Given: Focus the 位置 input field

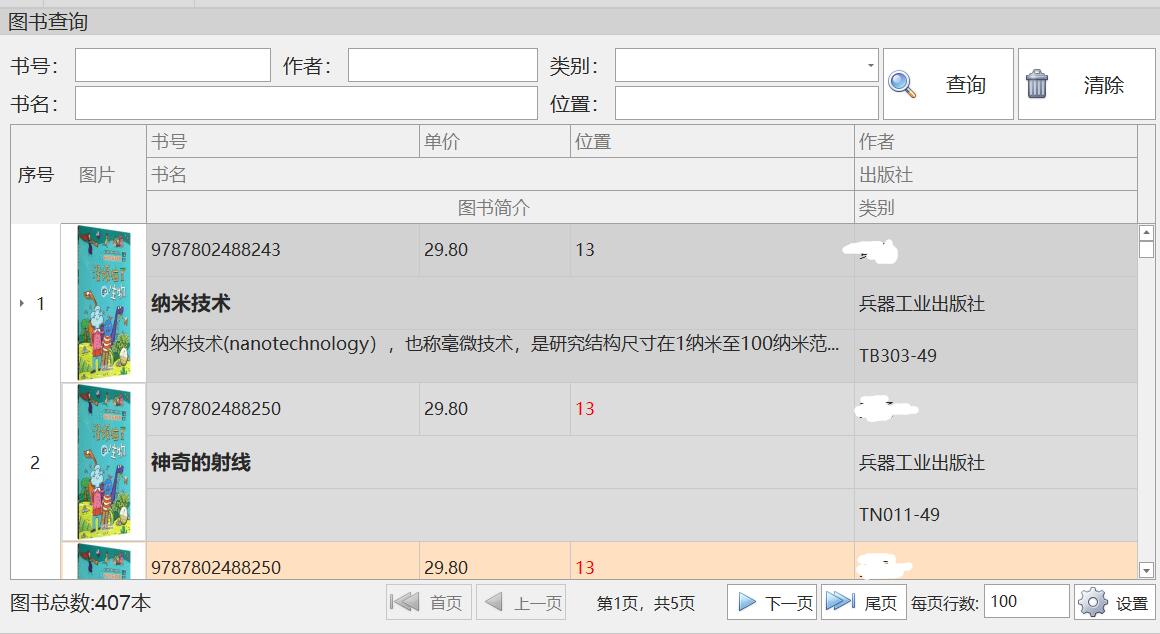Looking at the screenshot, I should (x=746, y=103).
